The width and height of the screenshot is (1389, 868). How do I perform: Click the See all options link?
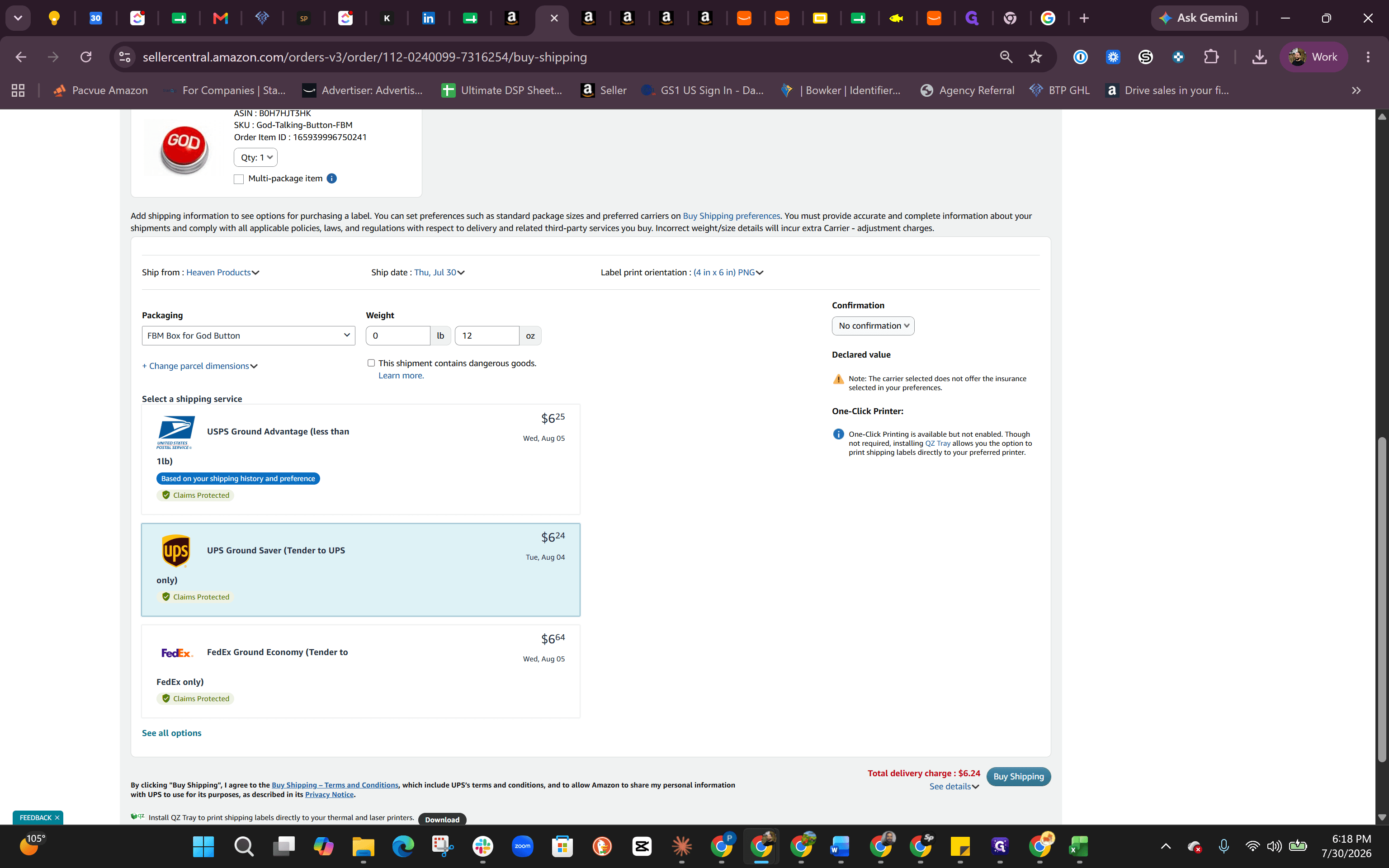click(x=172, y=732)
